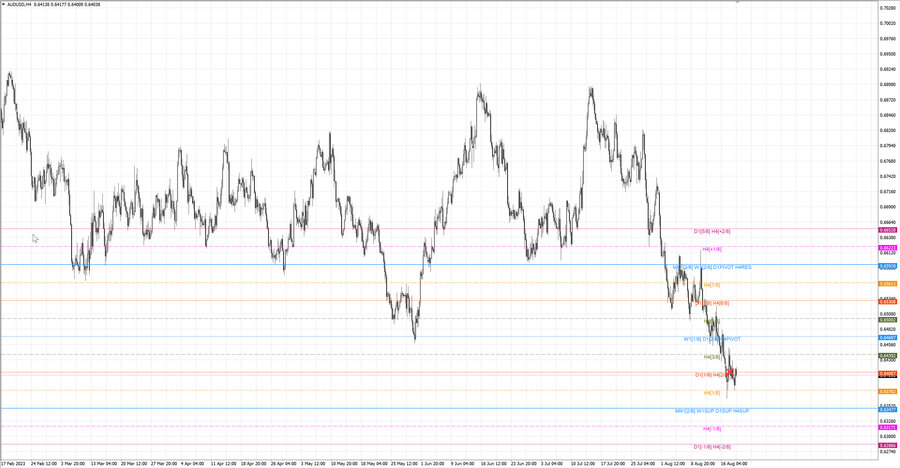Click the AUDUSD,H4 chart title text
900x468 pixels.
(19, 4)
